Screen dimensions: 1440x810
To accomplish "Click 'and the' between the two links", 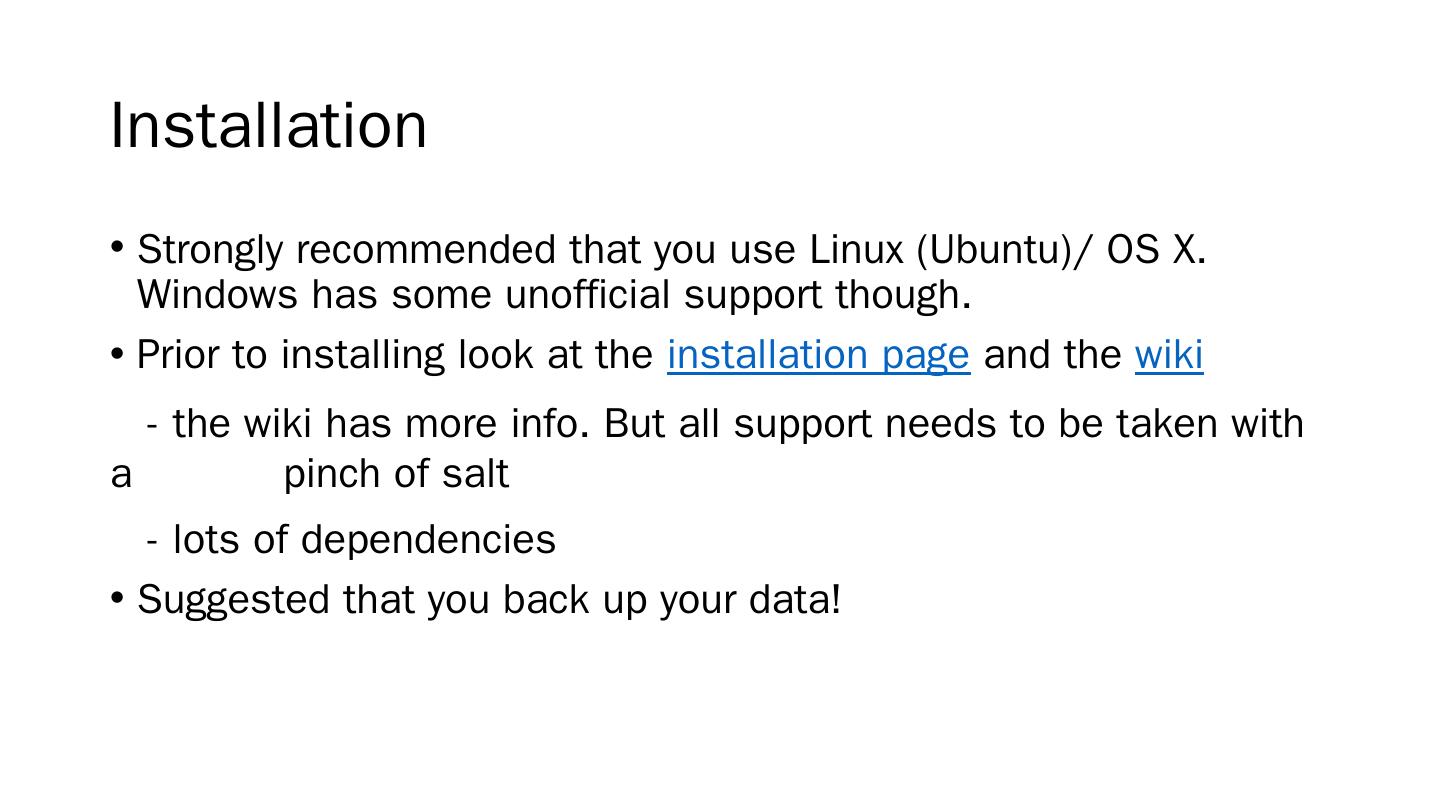I will [1052, 355].
